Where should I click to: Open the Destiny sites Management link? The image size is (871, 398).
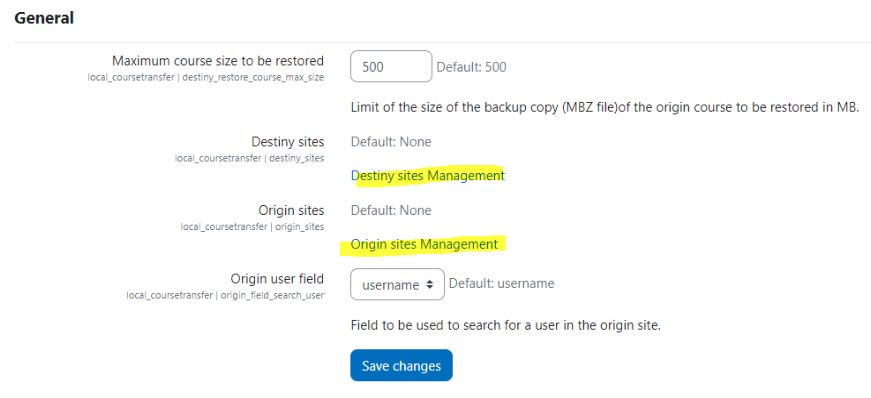pos(428,176)
